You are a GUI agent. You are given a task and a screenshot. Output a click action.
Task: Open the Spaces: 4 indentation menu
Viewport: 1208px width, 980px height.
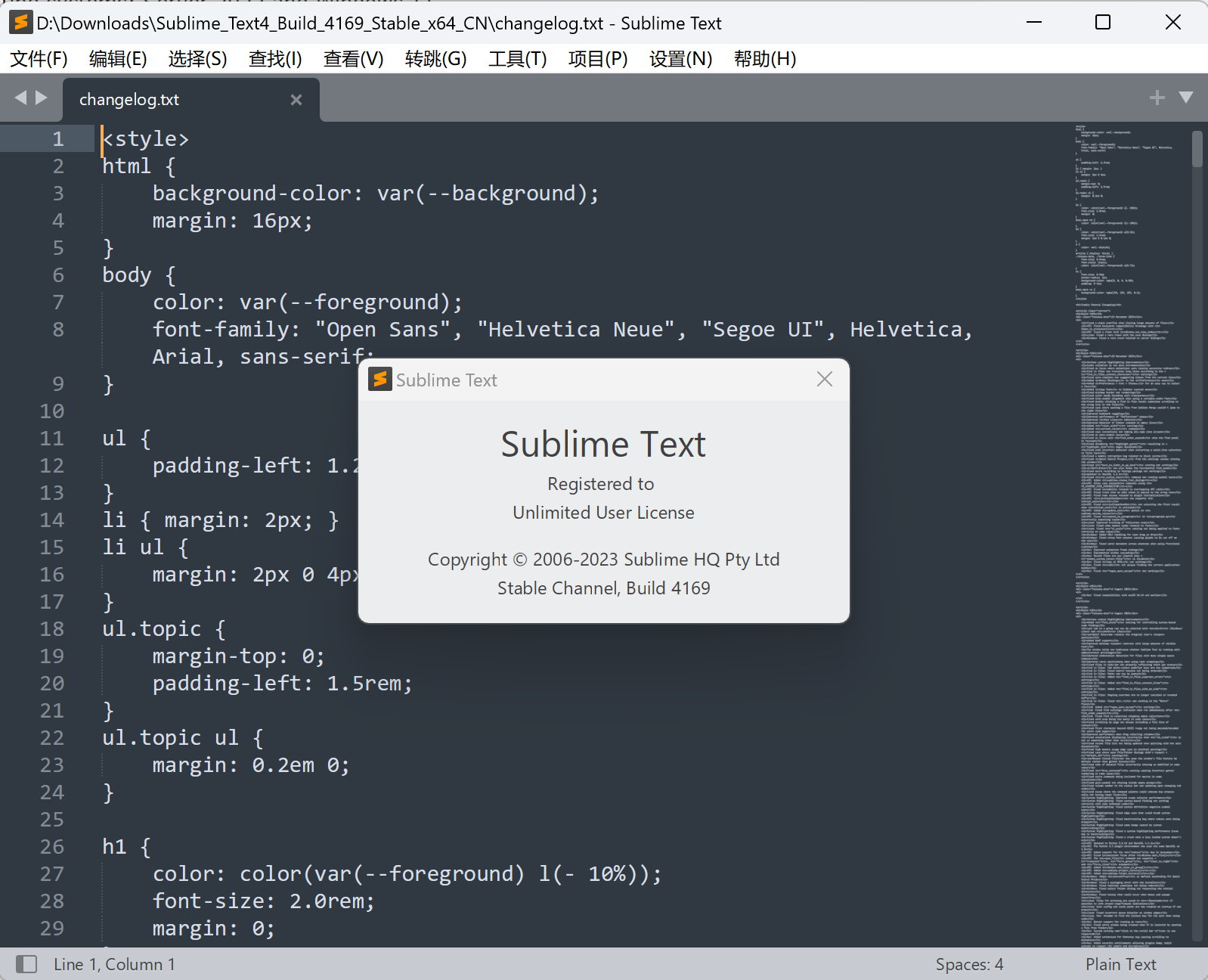tap(969, 964)
